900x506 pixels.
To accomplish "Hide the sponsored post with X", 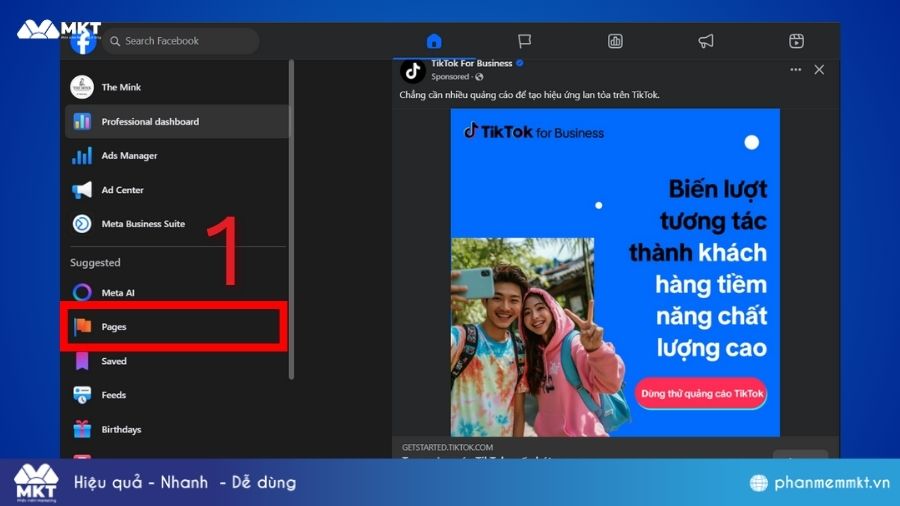I will (x=819, y=69).
